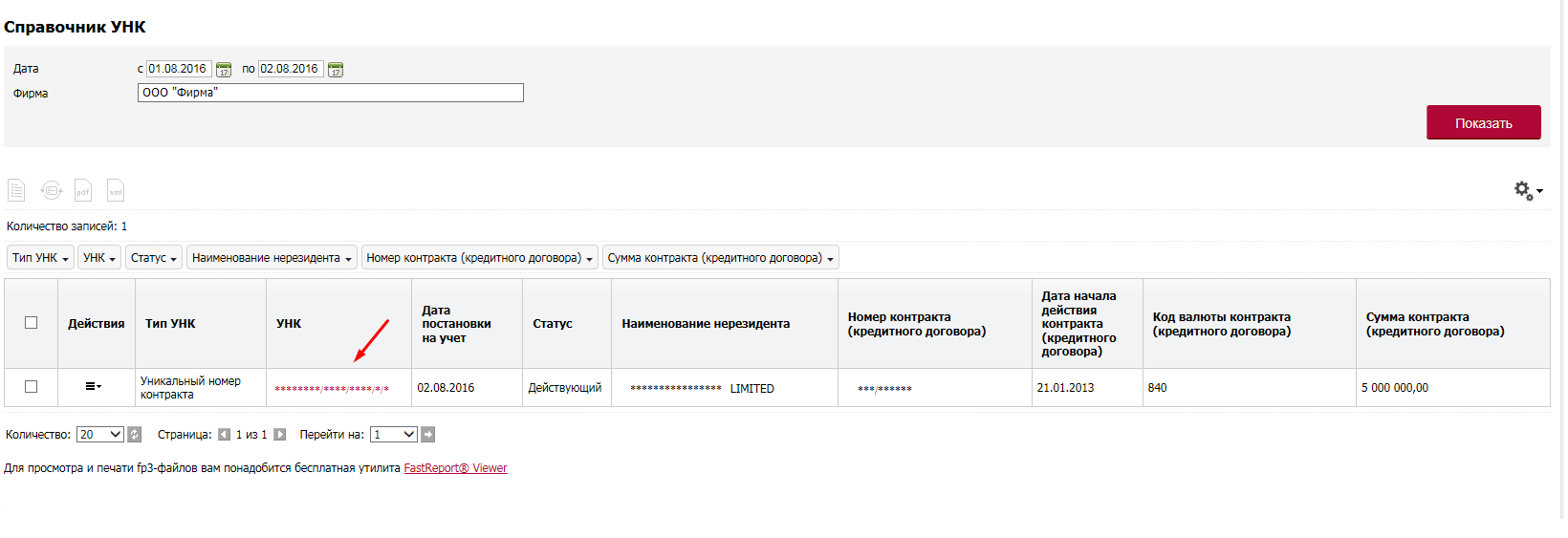
Task: Open the Количество per-page dropdown
Action: pos(100,435)
